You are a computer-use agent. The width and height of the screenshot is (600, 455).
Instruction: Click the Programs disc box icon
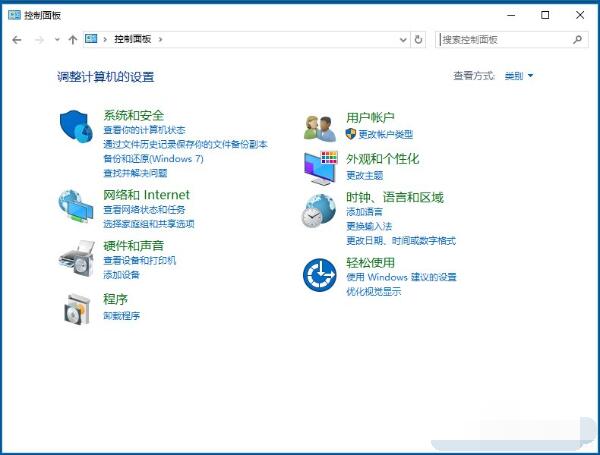click(x=77, y=310)
